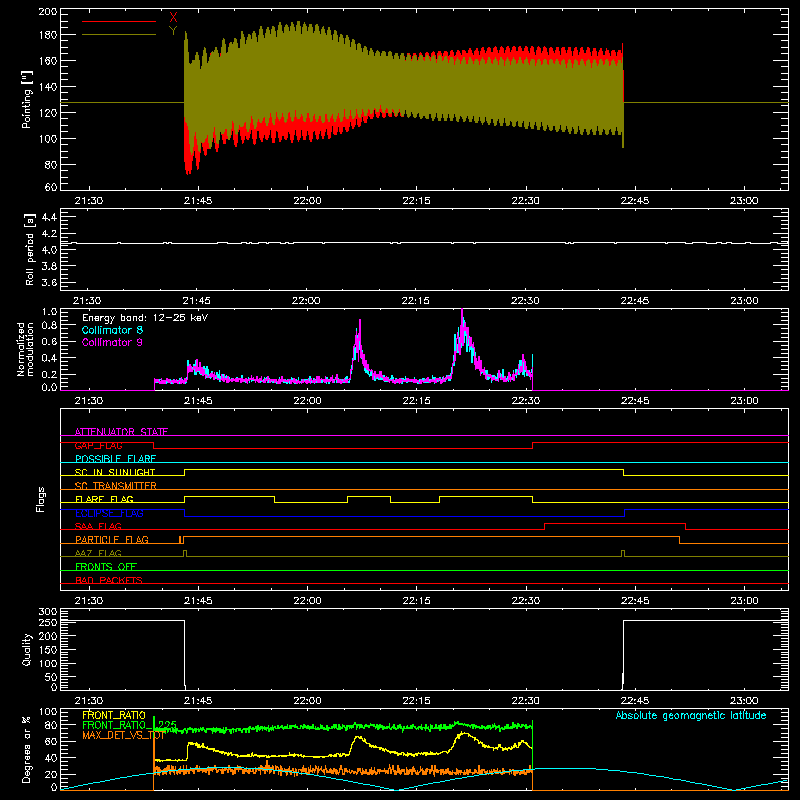This screenshot has width=800, height=800.
Task: Click the Quality axis title
Action: click(27, 649)
